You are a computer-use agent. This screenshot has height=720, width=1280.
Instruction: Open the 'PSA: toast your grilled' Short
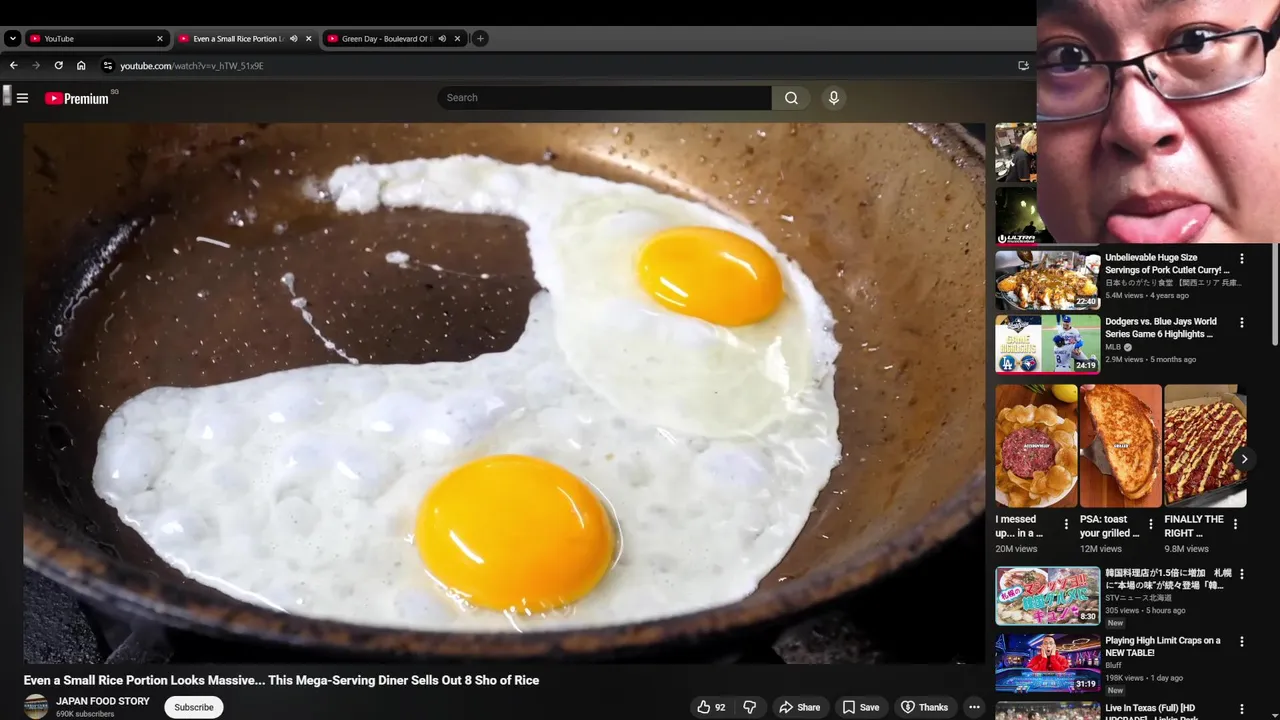click(1120, 446)
